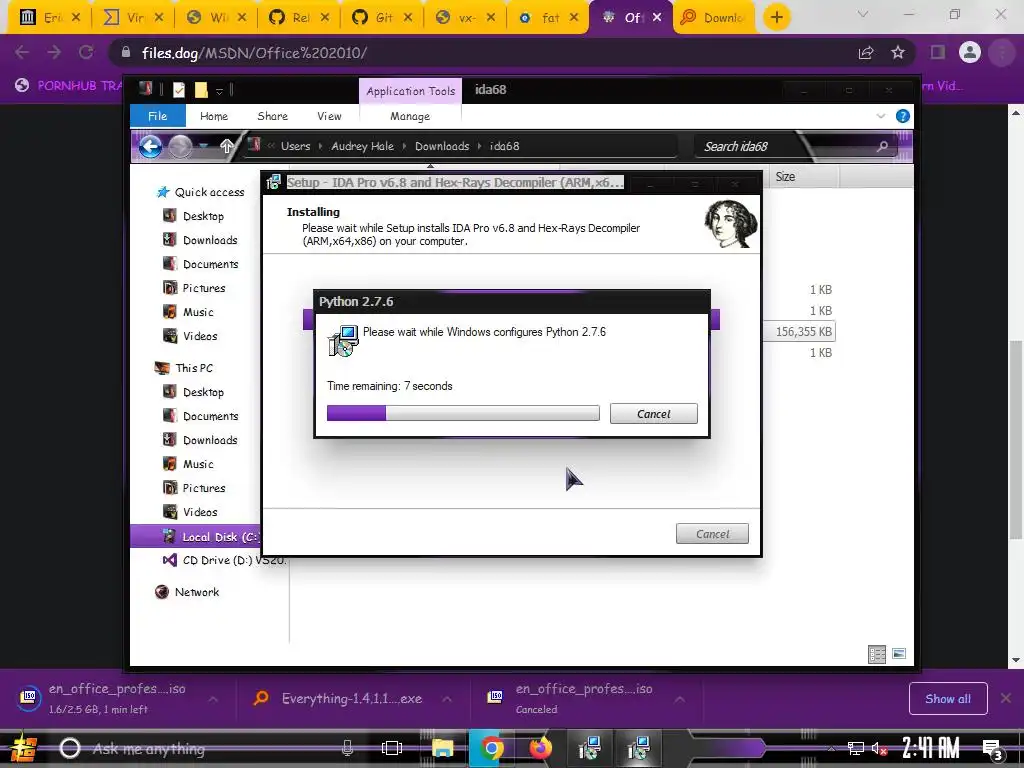The width and height of the screenshot is (1024, 768).
Task: Open the Windows Start menu
Action: 24,748
